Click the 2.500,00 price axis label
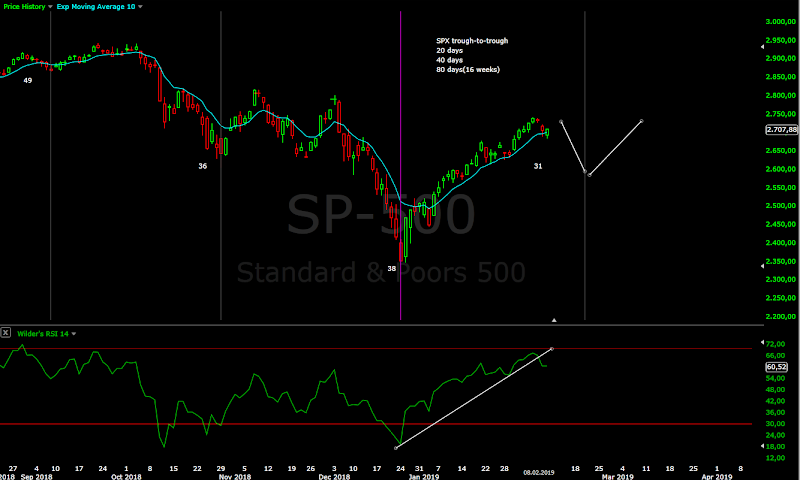Viewport: 800px width, 480px height. [781, 206]
